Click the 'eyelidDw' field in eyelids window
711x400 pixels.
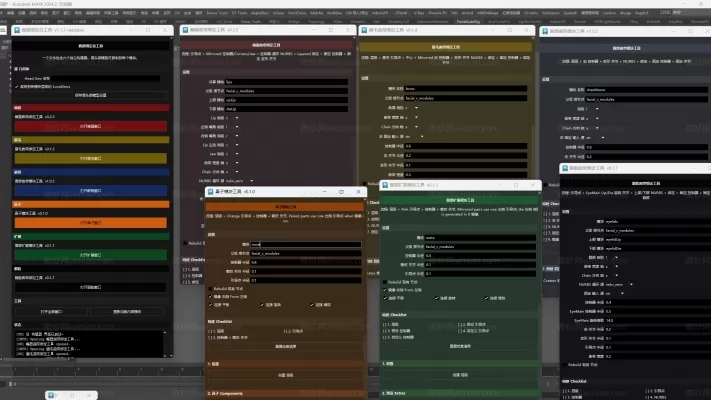coord(657,249)
